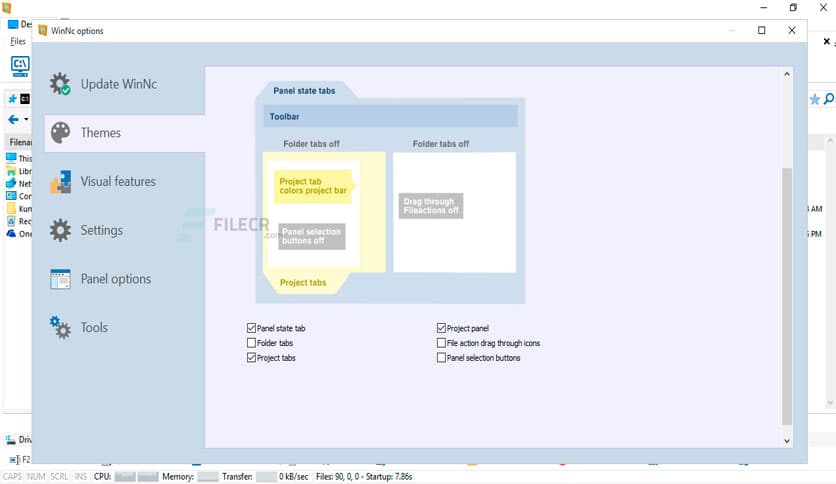Image resolution: width=836 pixels, height=484 pixels.
Task: Click the Settings gear icon
Action: (61, 230)
